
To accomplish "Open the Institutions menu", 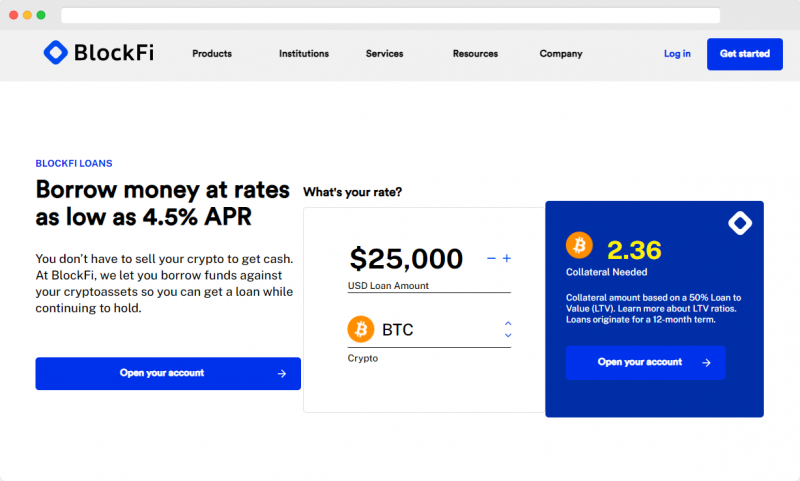I will point(304,54).
